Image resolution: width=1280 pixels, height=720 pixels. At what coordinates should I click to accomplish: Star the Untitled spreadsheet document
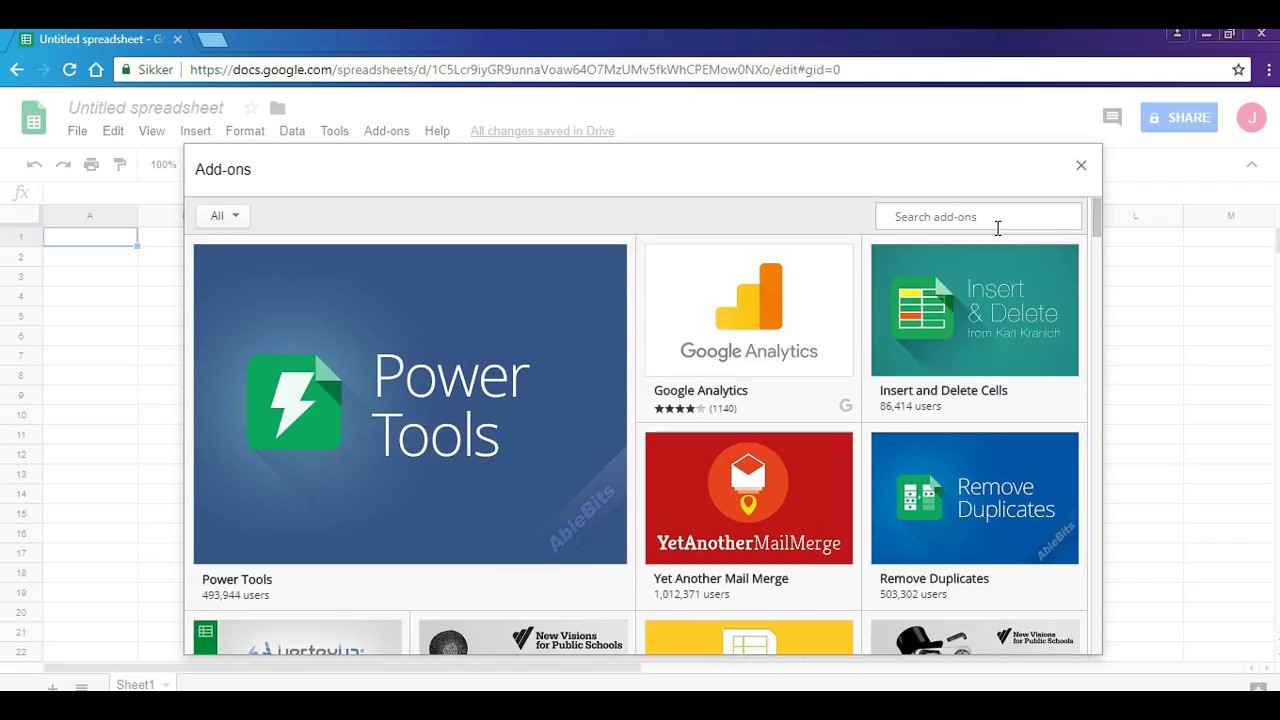251,108
